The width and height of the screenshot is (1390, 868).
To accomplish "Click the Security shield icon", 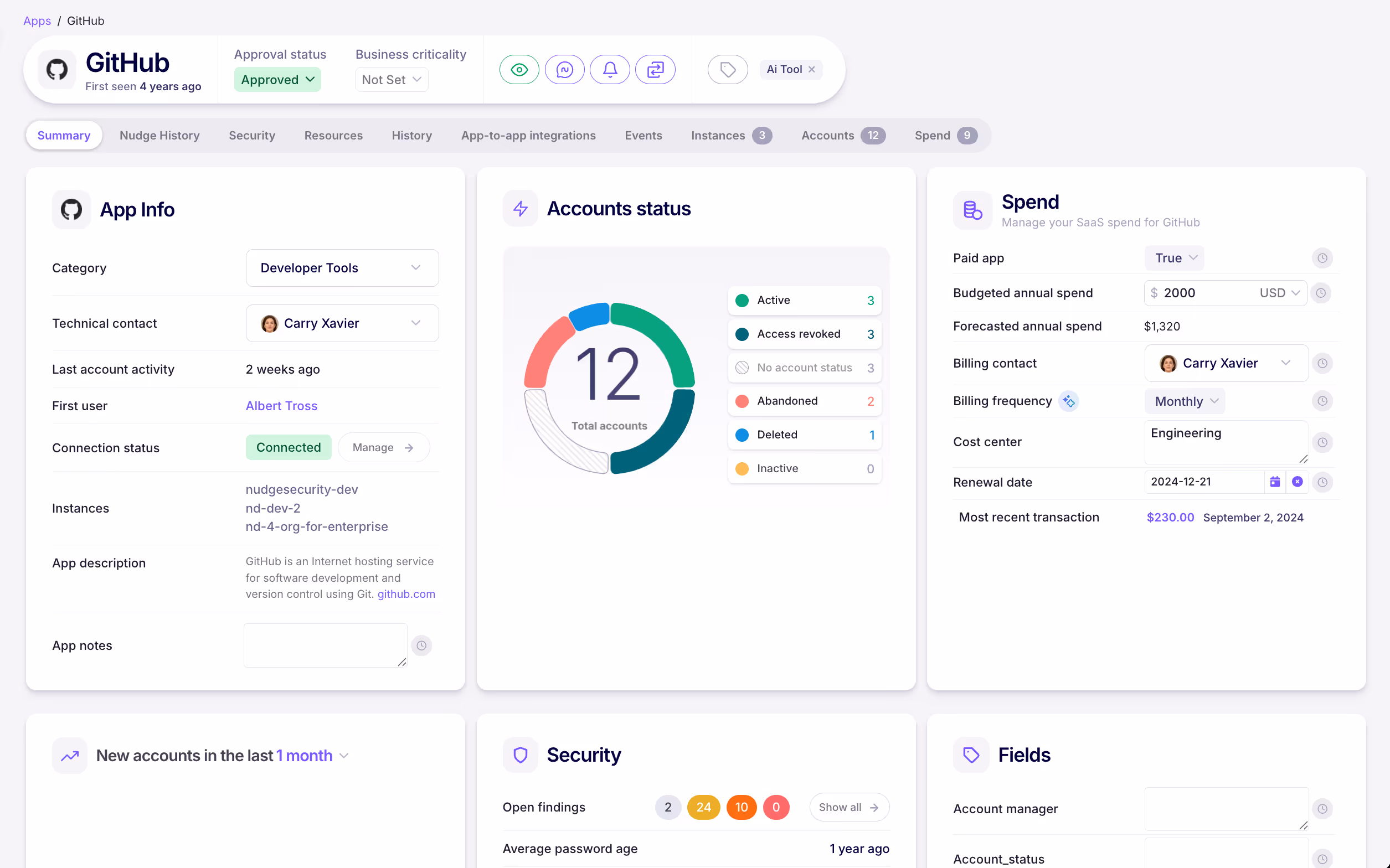I will [x=520, y=755].
